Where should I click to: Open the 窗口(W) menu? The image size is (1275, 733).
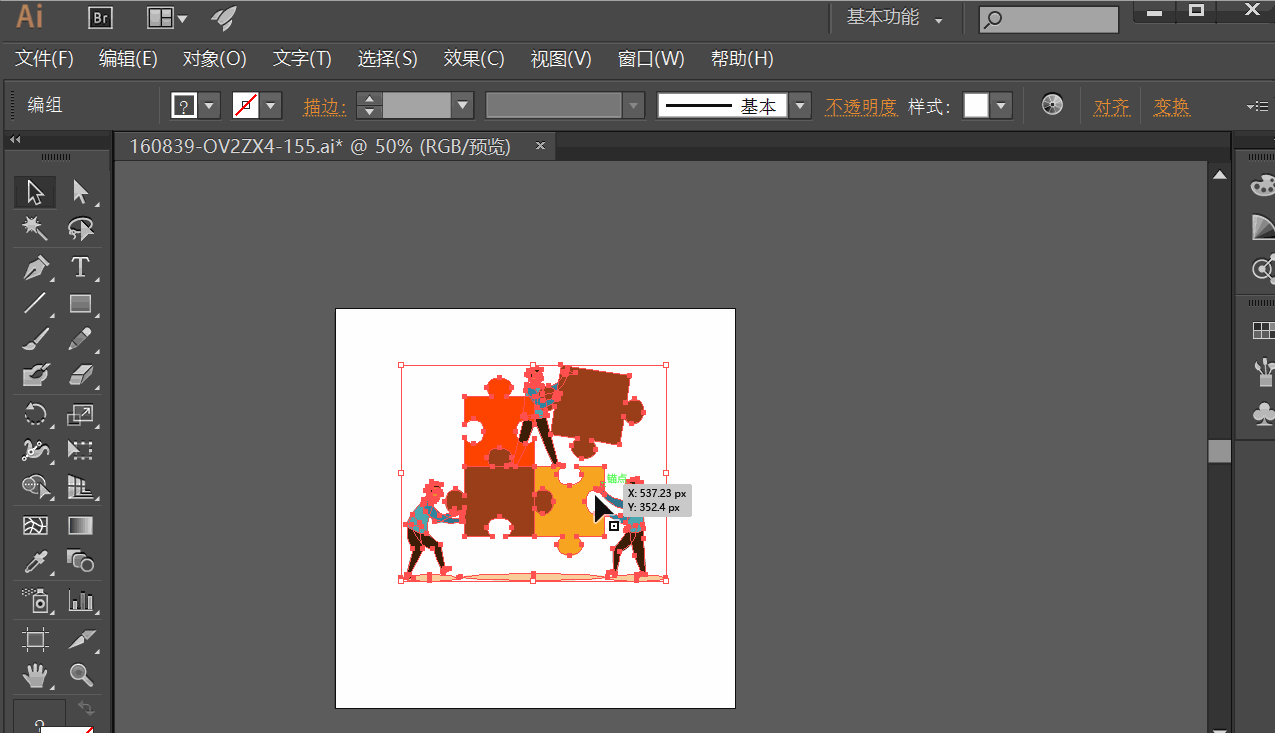(x=651, y=59)
